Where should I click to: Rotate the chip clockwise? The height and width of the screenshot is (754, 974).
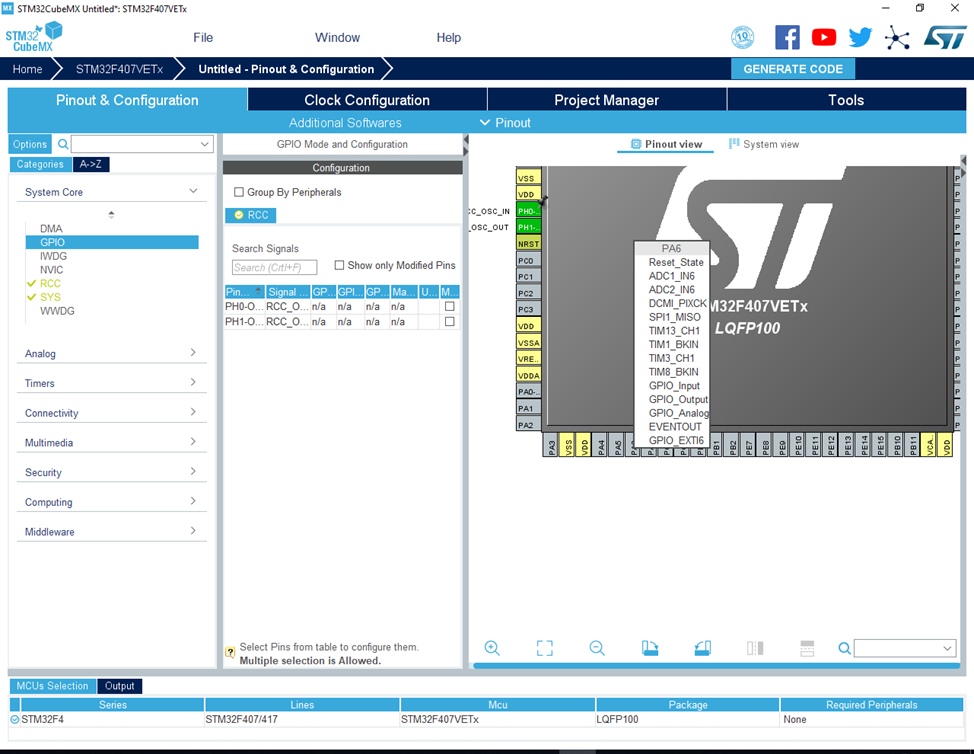[x=650, y=648]
